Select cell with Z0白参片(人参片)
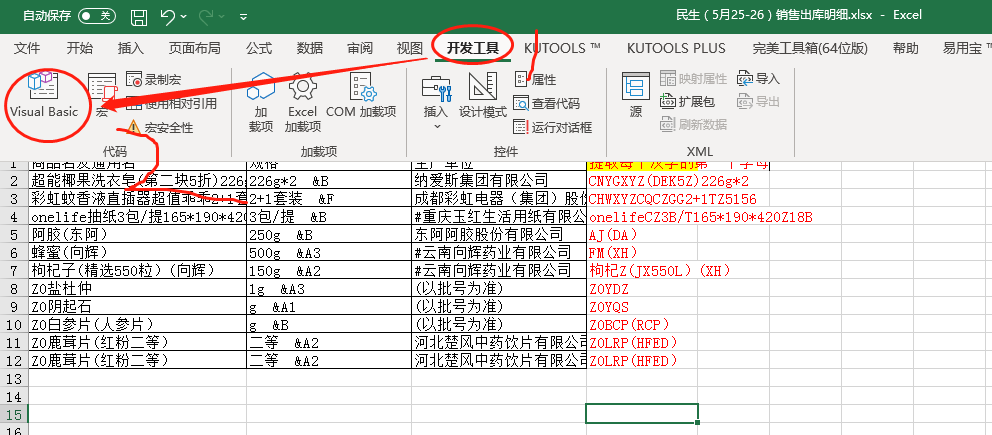 pos(137,324)
